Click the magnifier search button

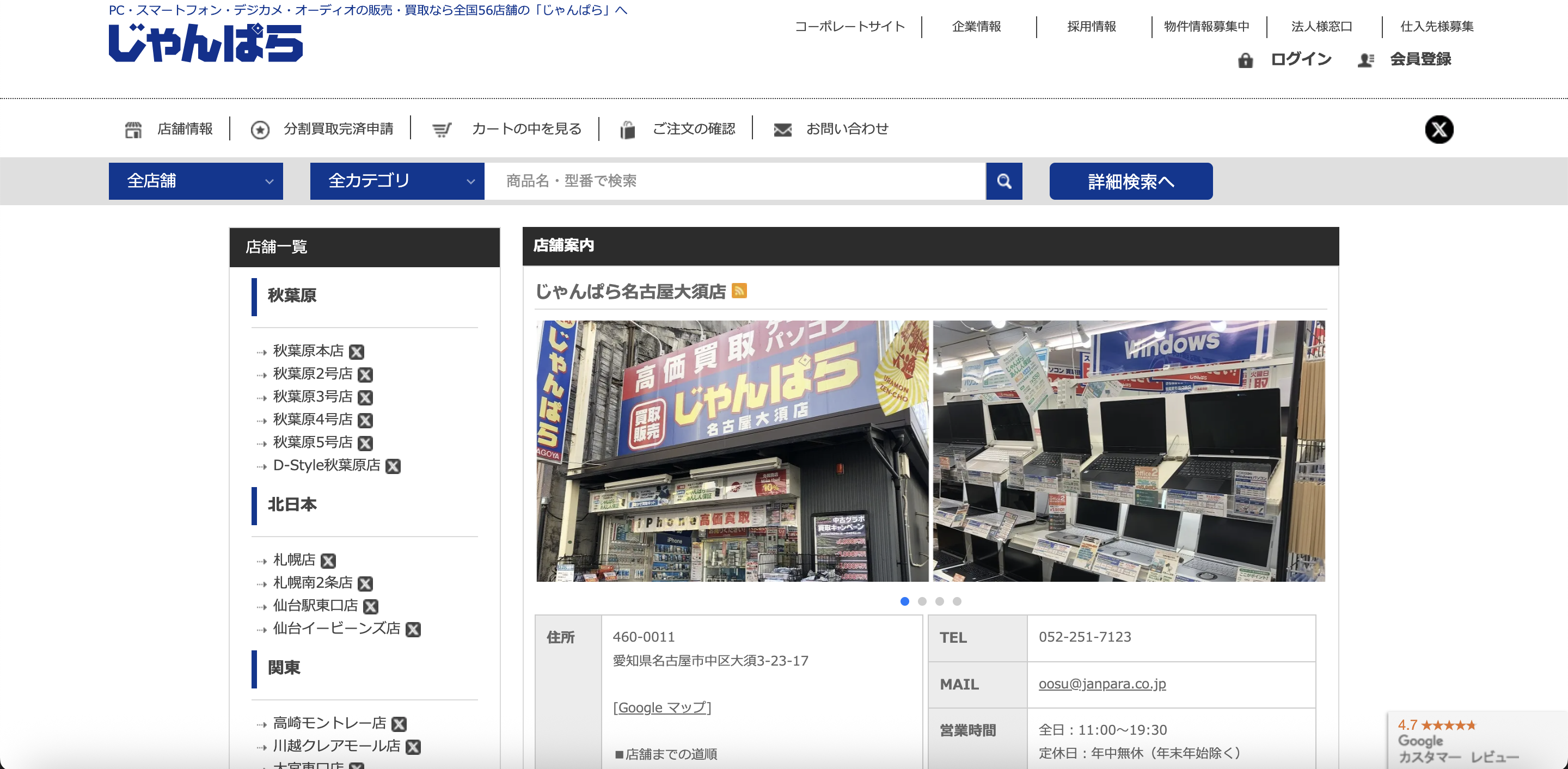click(1004, 181)
